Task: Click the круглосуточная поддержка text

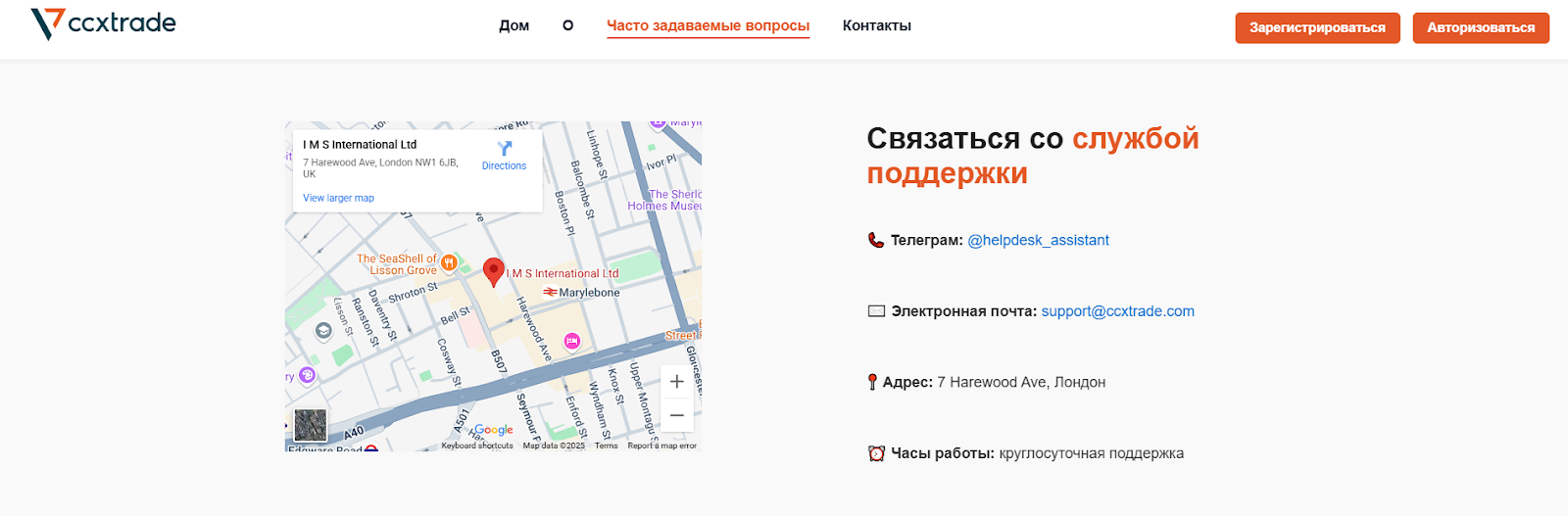Action: pos(1092,453)
